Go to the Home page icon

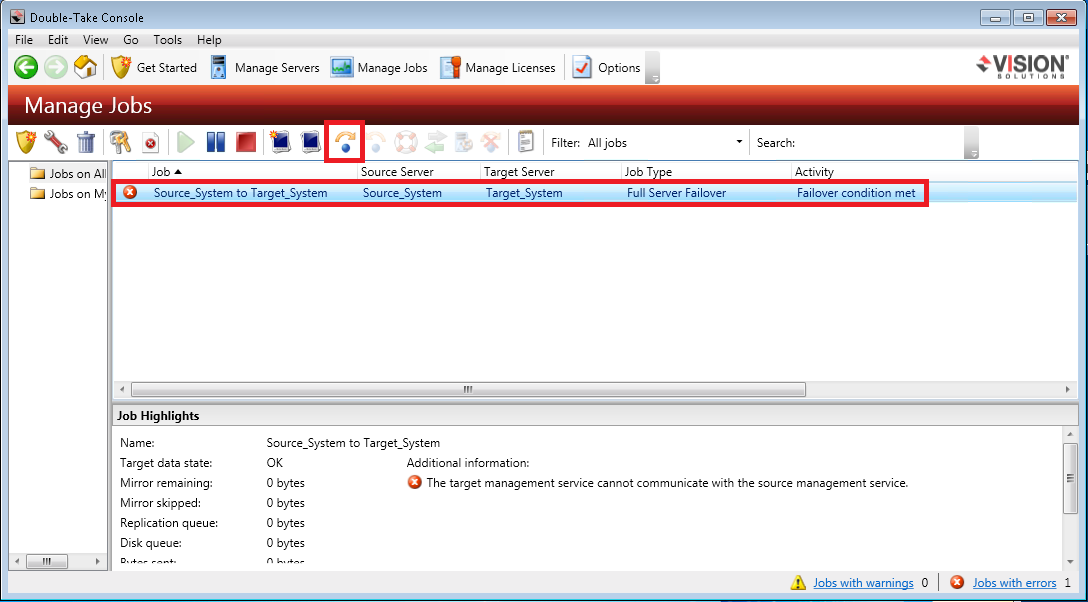pyautogui.click(x=86, y=68)
